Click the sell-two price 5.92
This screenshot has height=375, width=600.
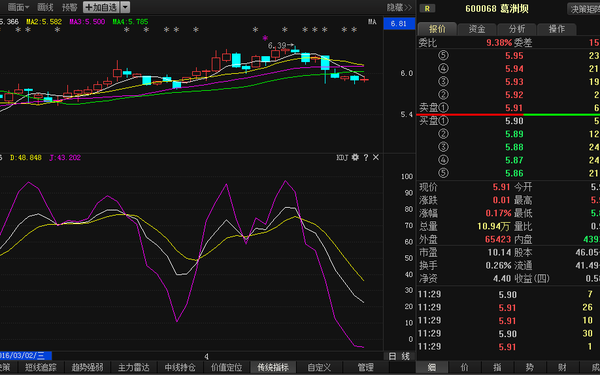[x=514, y=95]
